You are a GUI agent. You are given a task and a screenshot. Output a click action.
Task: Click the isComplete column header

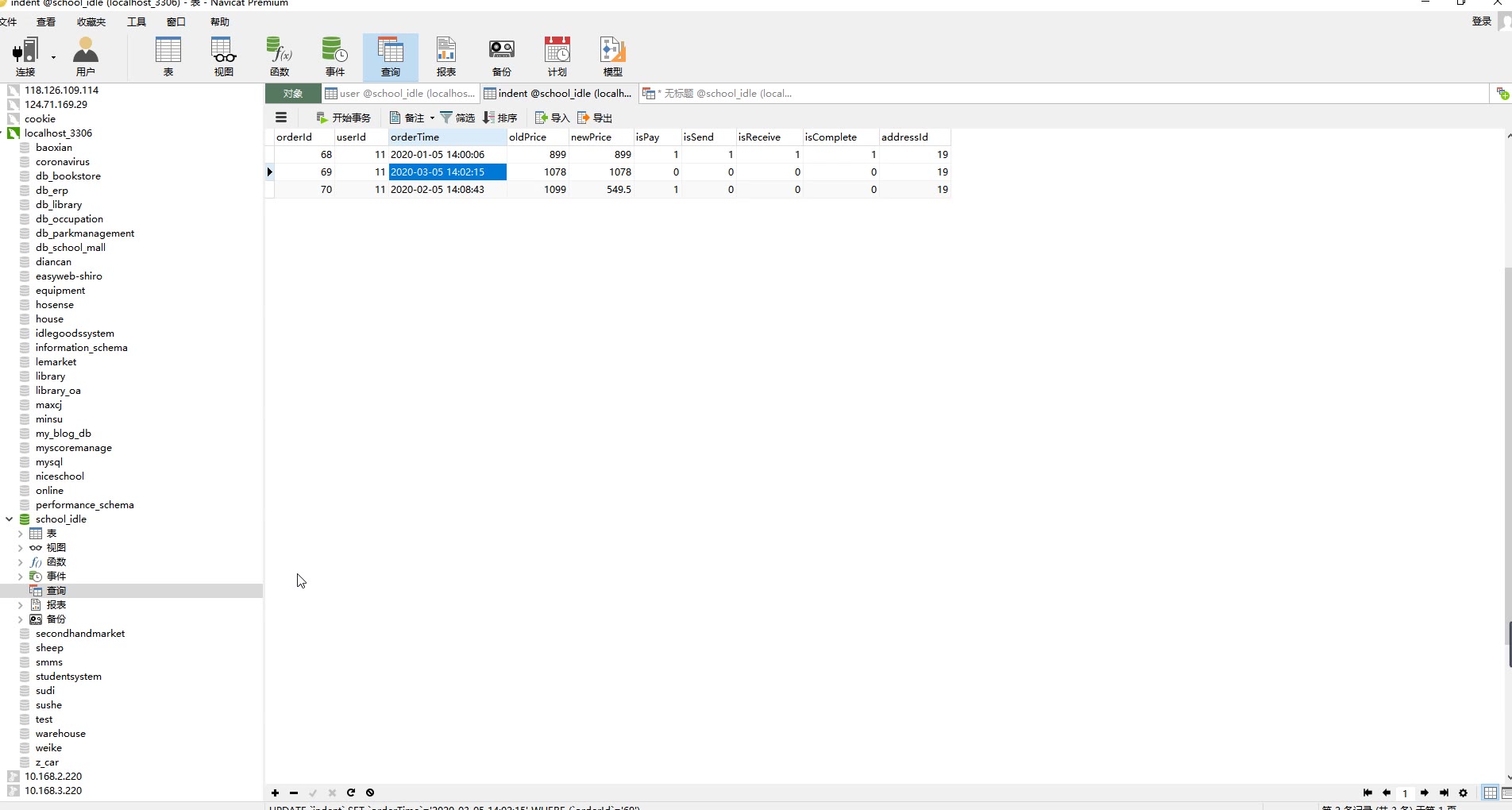tap(840, 137)
